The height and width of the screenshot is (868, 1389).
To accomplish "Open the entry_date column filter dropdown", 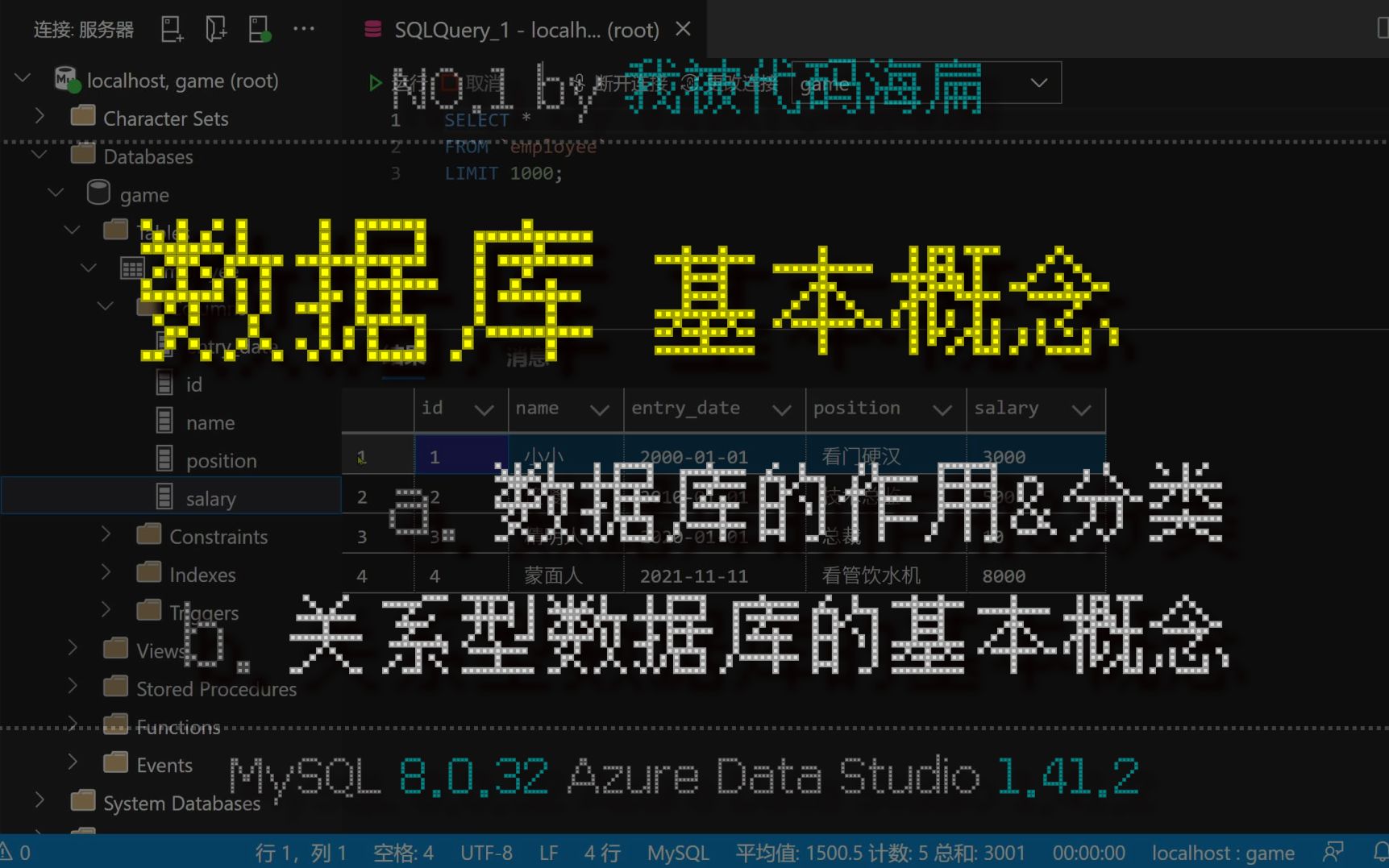I will [x=781, y=410].
